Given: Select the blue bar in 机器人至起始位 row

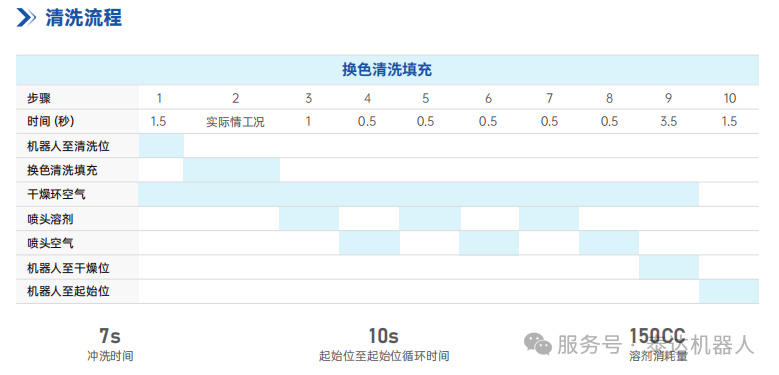Looking at the screenshot, I should [x=729, y=291].
